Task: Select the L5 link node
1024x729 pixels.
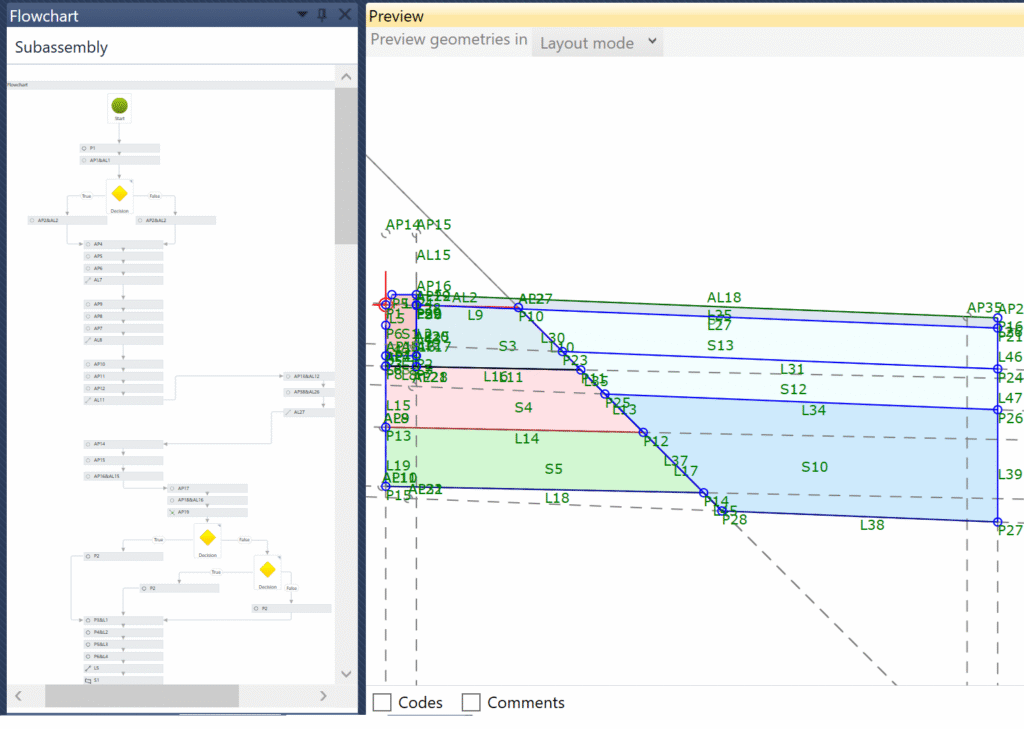Action: (122, 668)
